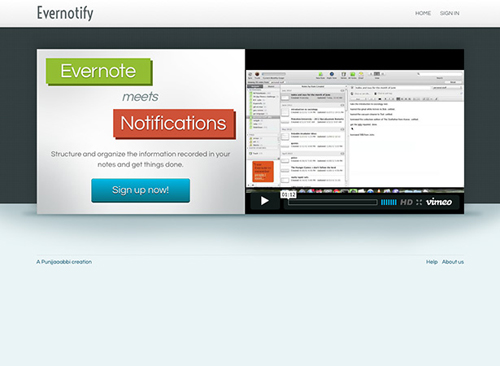Follow the A Punjaabbi creation link
The image size is (500, 366).
(x=64, y=262)
